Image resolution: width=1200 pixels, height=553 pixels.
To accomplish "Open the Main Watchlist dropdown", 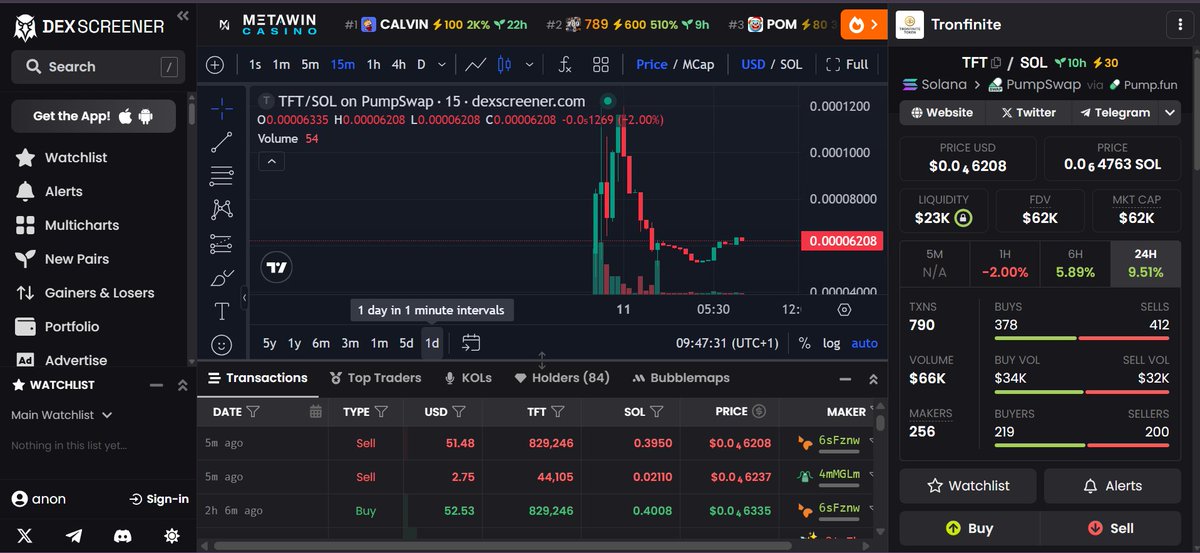I will click(61, 415).
